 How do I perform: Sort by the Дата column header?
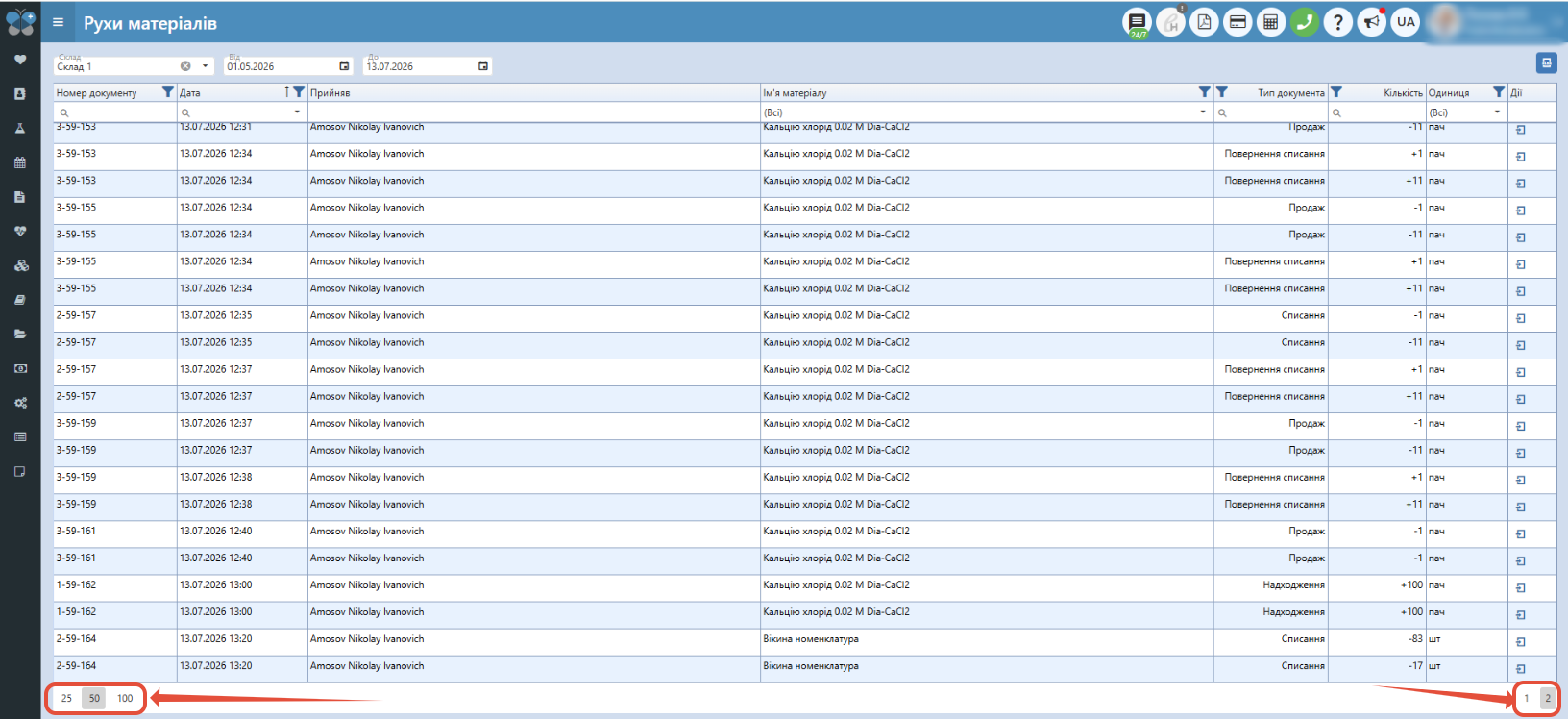tap(190, 93)
